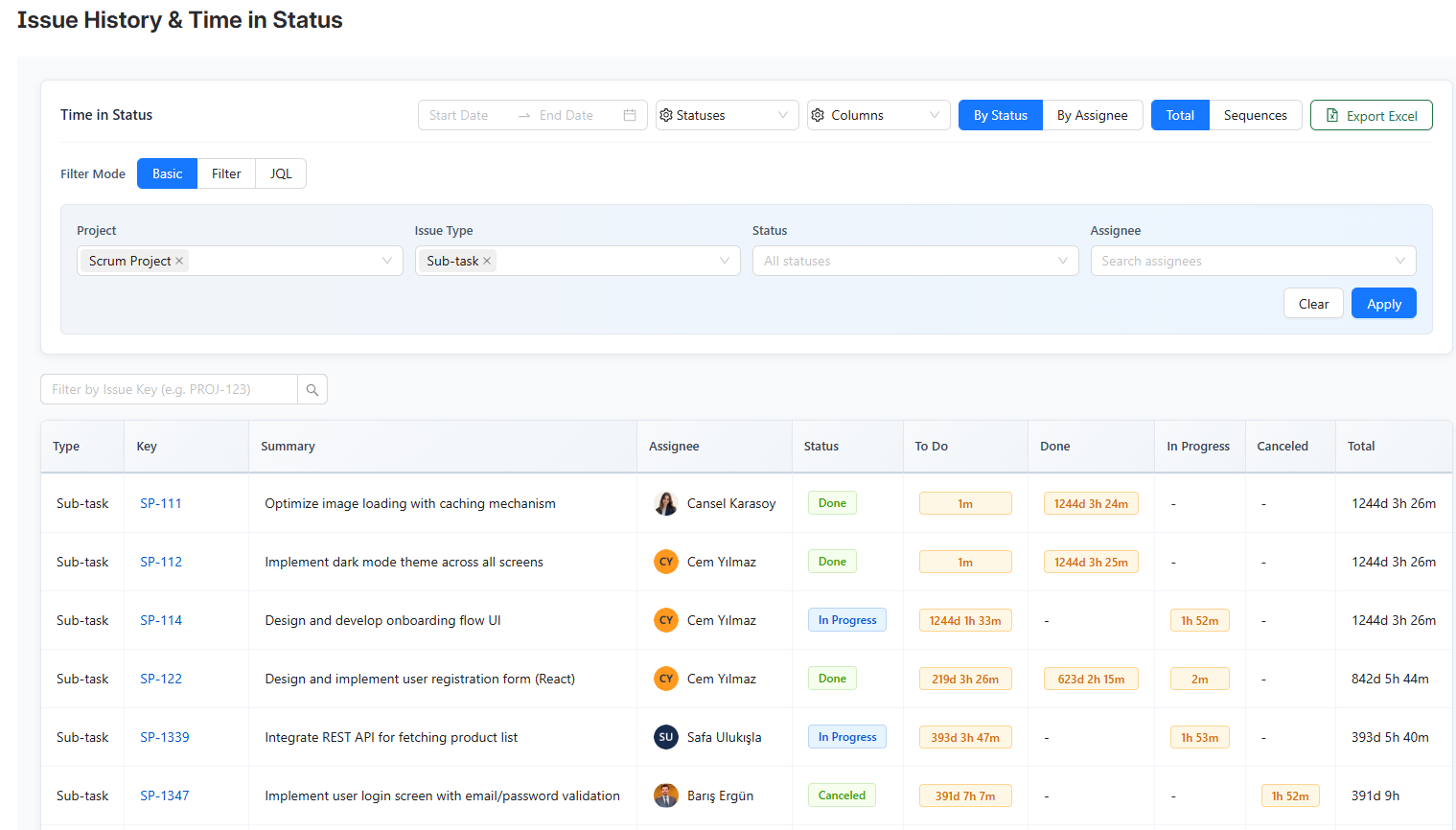Screen dimensions: 1456x830
Task: Click the Filter by Issue Key input field
Action: tap(169, 390)
